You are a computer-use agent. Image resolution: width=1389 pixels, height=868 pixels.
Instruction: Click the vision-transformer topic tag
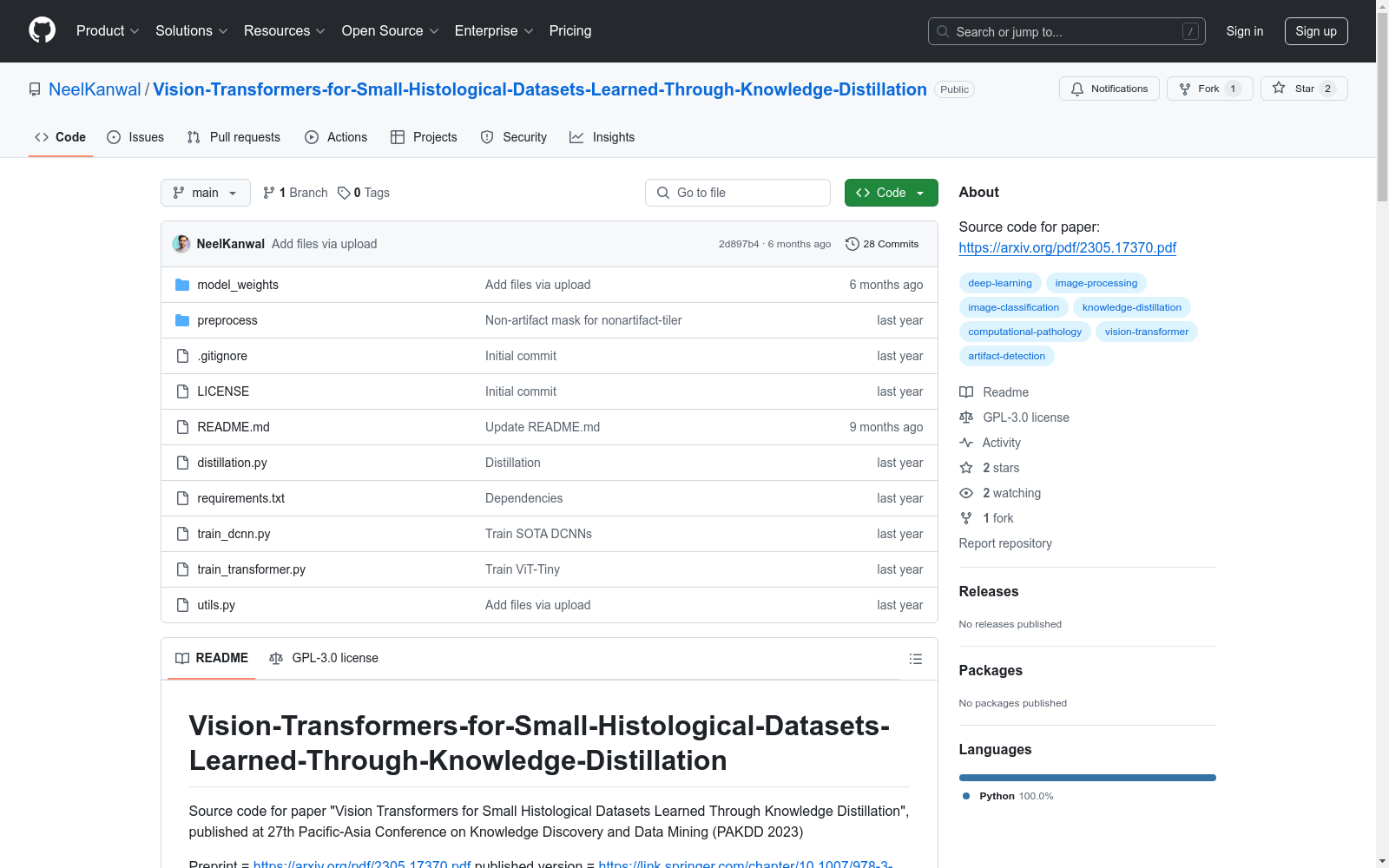[1147, 332]
